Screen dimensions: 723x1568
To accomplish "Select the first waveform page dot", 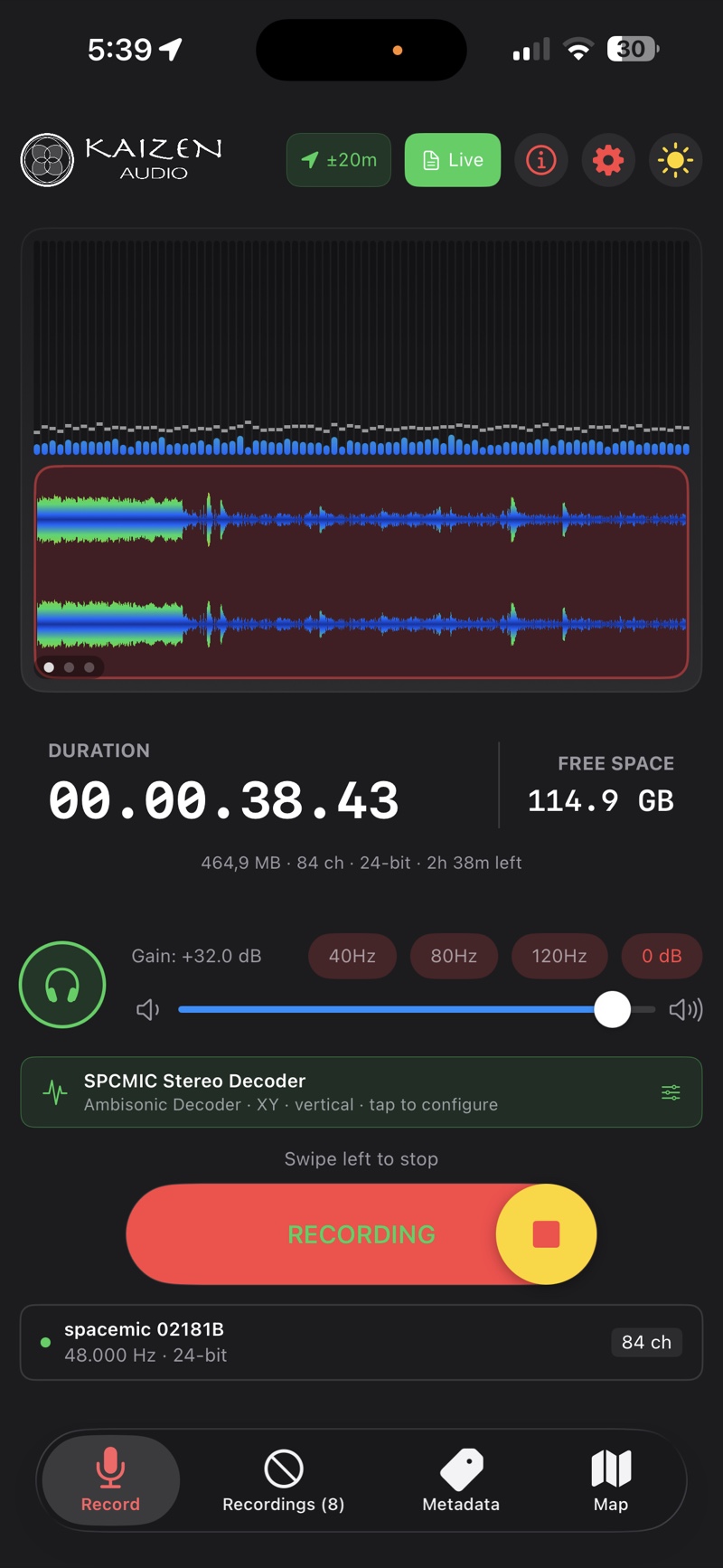I will [x=49, y=667].
